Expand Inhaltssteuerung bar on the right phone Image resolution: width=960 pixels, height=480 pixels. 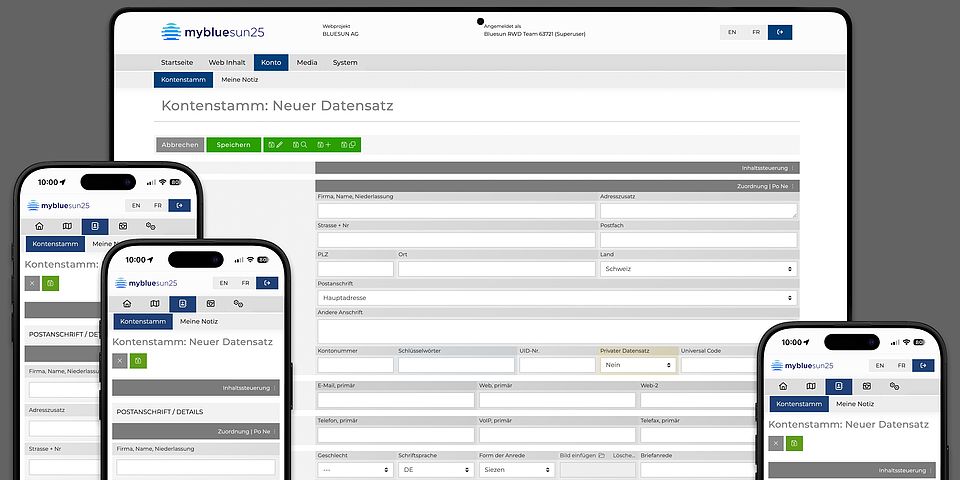coord(852,470)
